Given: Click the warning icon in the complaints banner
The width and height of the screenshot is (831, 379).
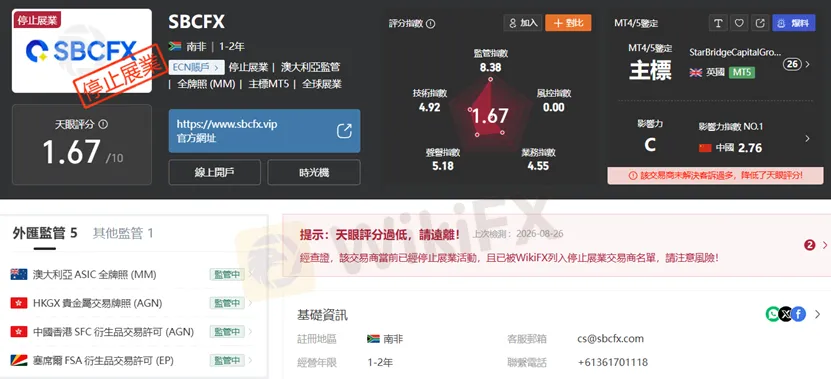Looking at the screenshot, I should click(633, 175).
